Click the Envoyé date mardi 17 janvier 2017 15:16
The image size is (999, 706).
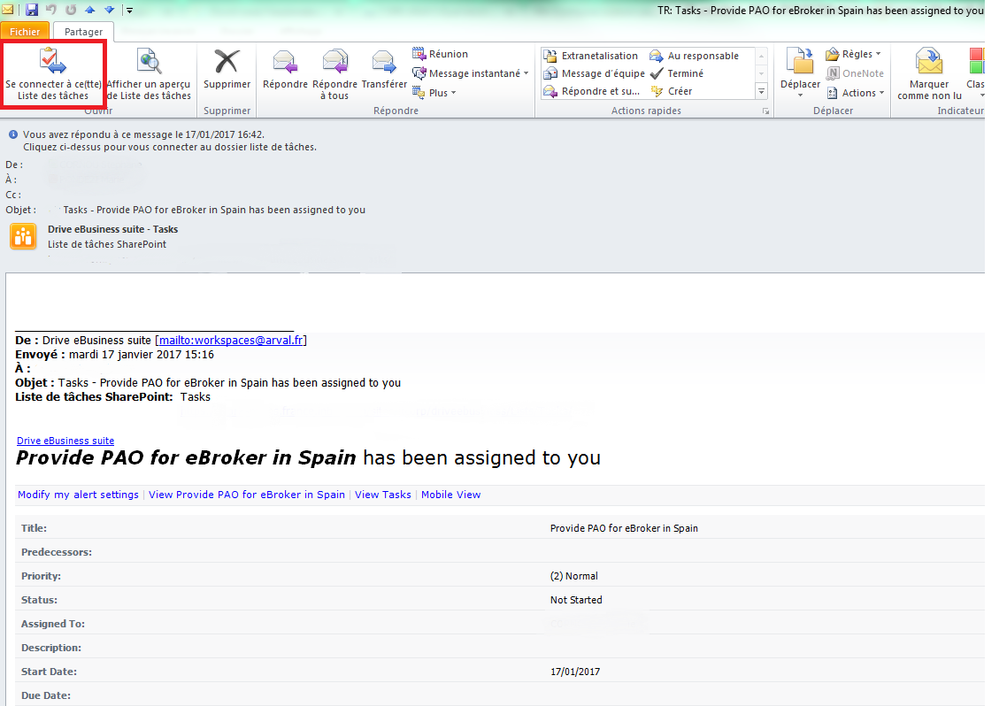[141, 354]
